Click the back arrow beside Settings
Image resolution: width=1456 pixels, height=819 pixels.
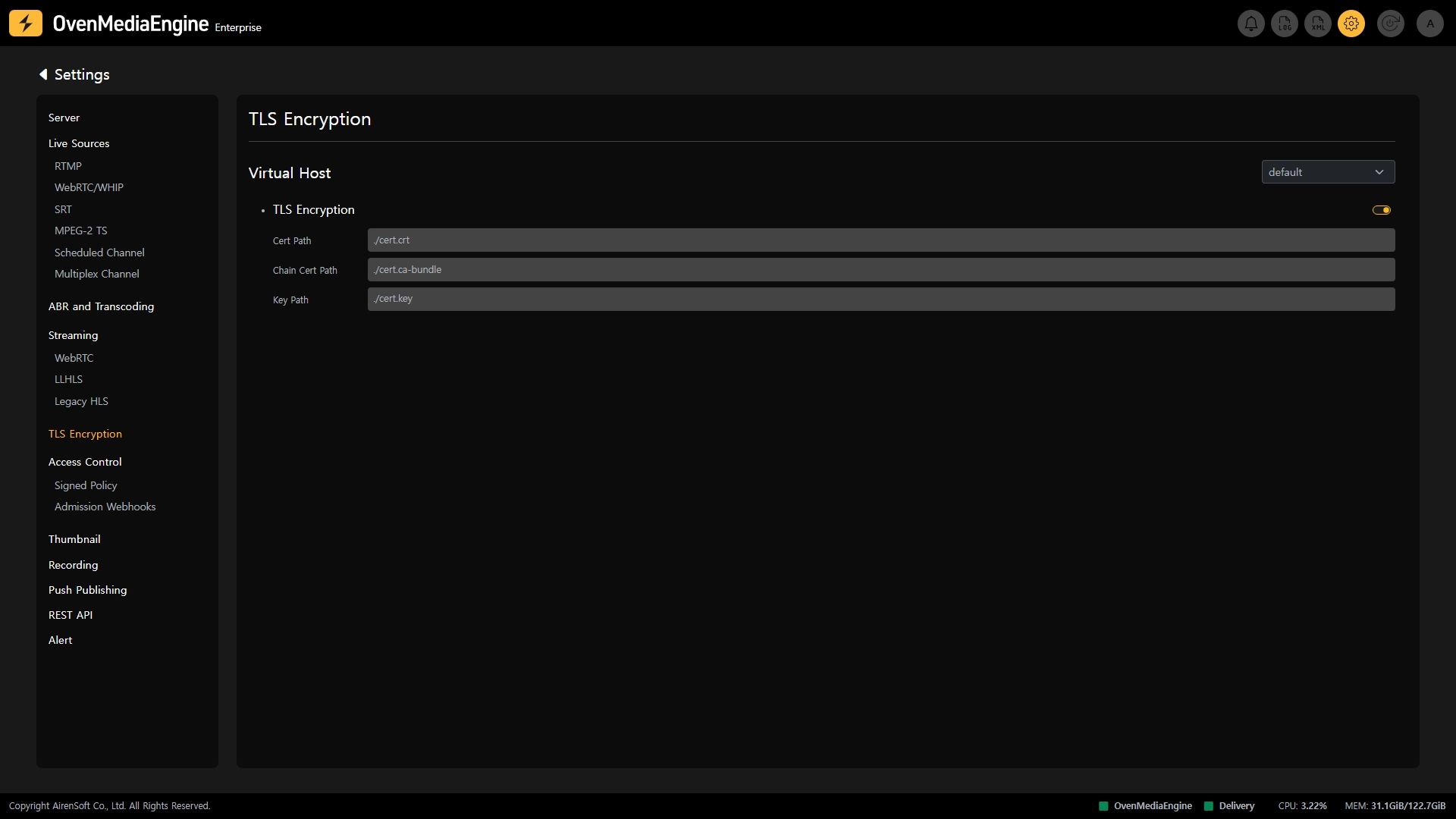pos(43,74)
